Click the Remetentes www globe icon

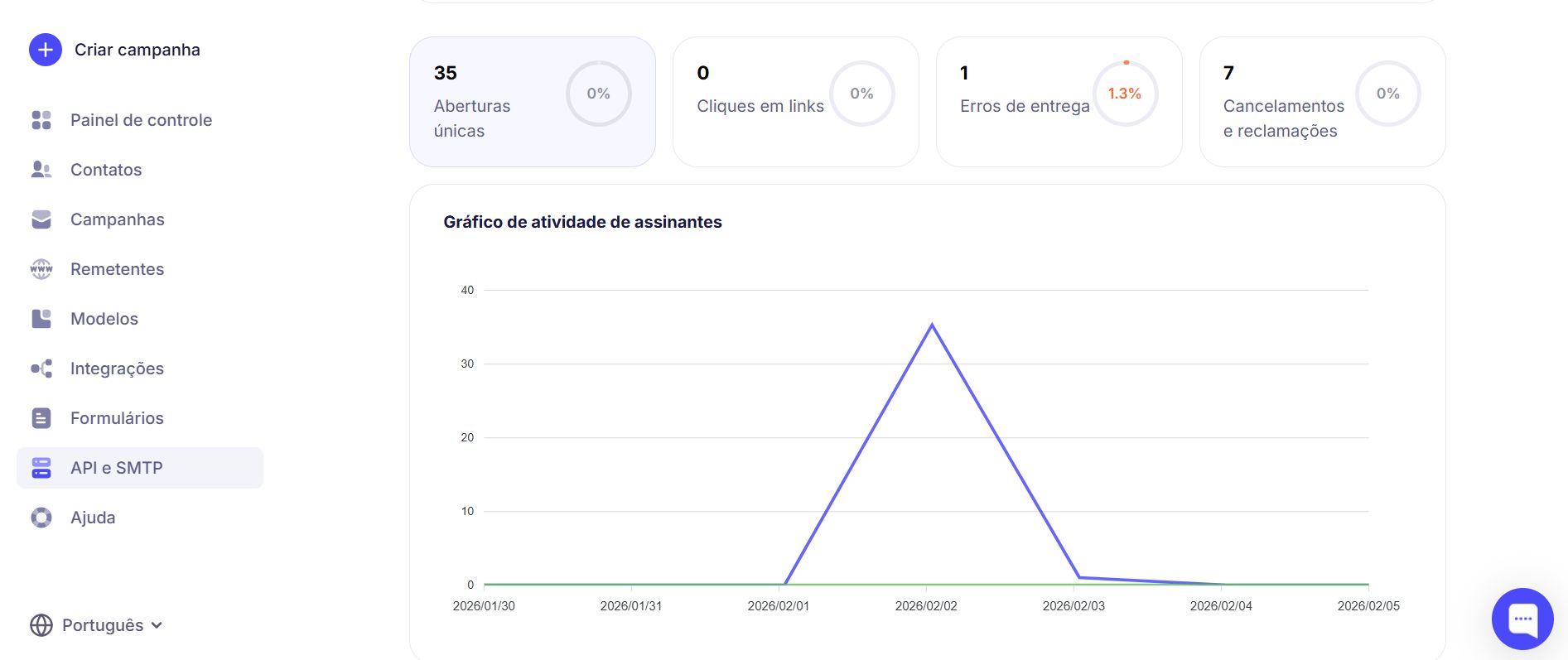(41, 269)
